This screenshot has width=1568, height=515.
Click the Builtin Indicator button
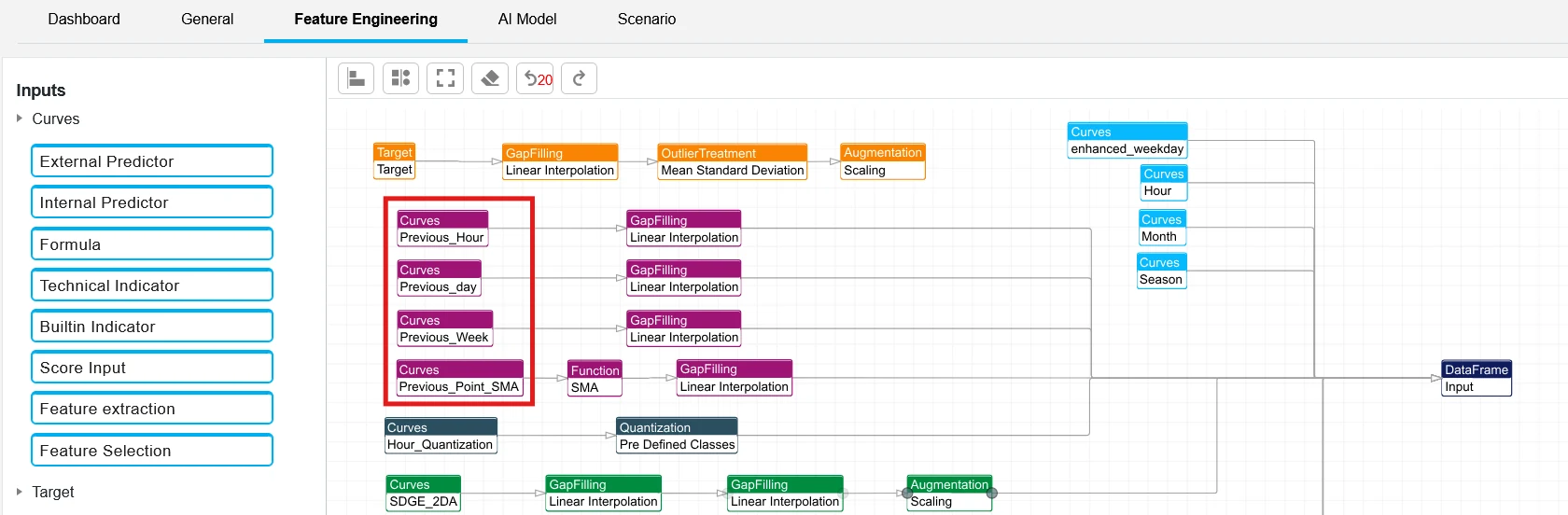tap(152, 327)
